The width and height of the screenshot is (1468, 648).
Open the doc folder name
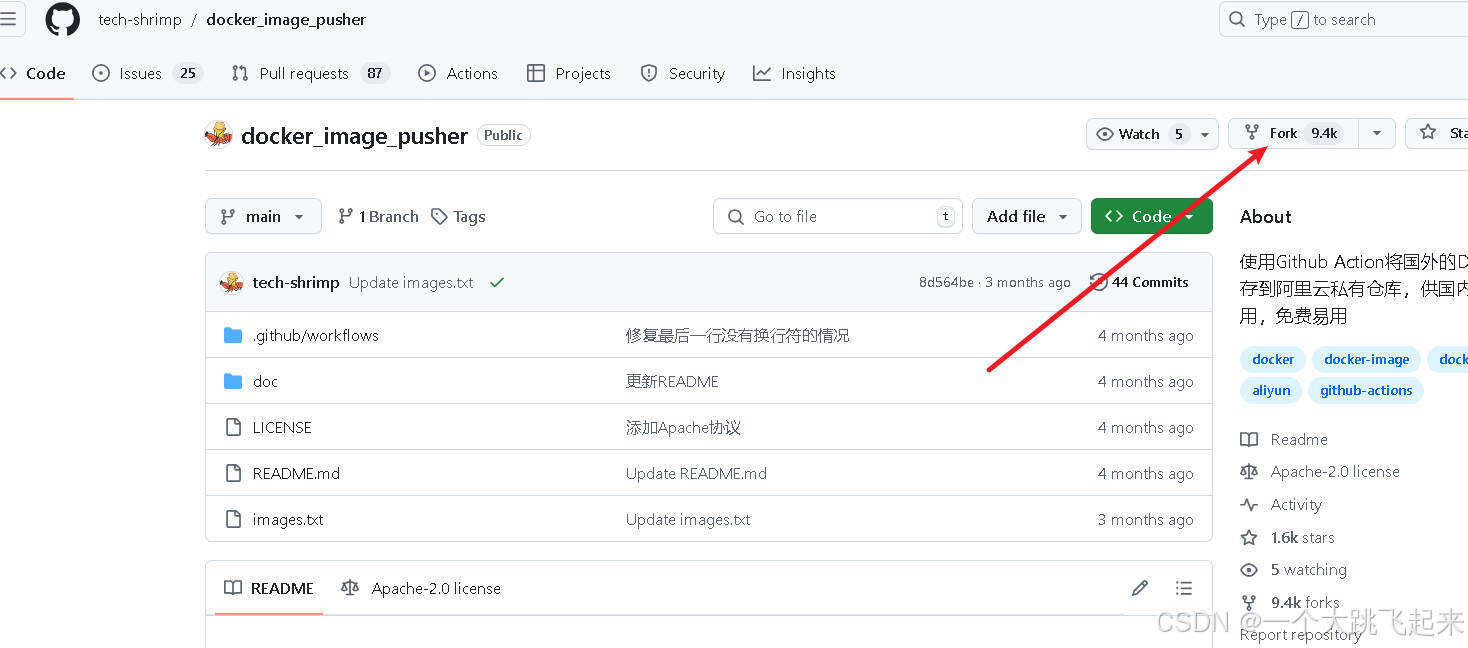[265, 382]
